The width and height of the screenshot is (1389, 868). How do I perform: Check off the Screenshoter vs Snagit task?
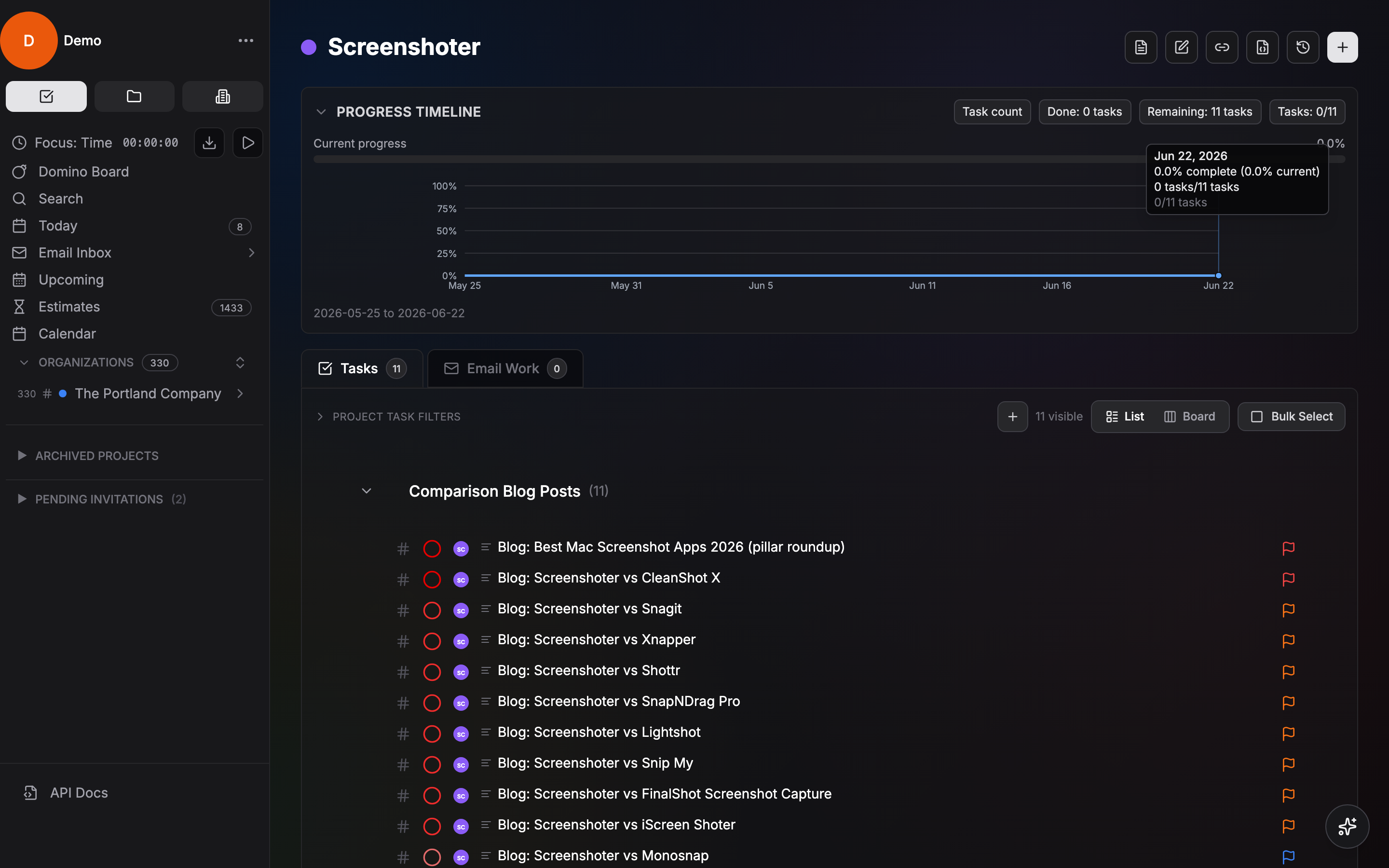432,610
